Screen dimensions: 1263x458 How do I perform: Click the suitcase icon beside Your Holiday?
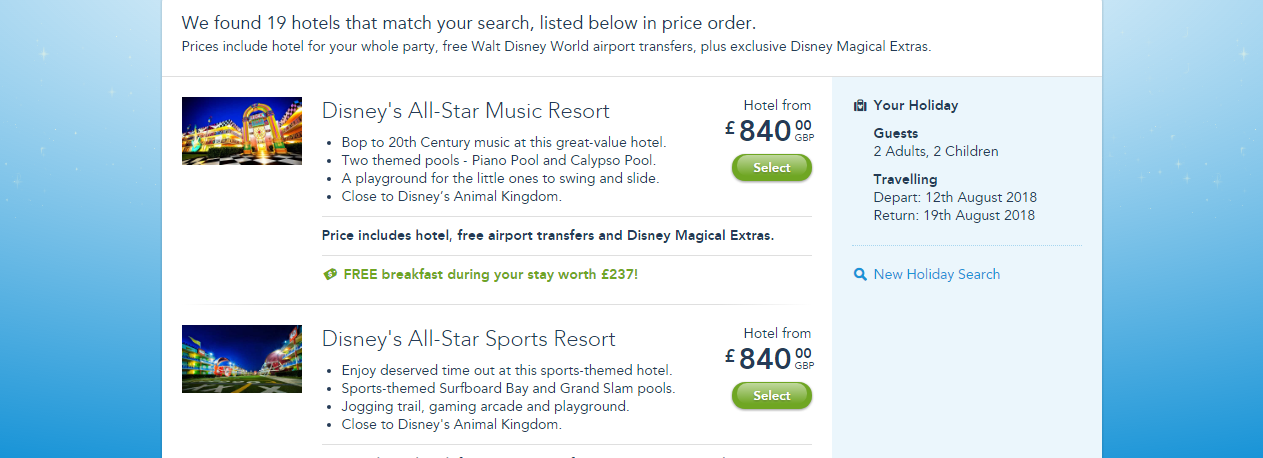tap(860, 105)
